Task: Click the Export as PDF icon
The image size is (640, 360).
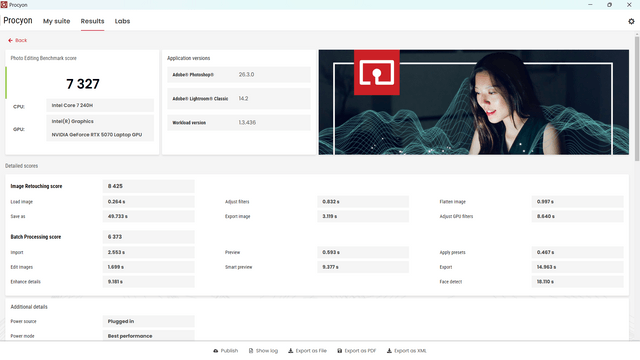Action: [x=340, y=351]
